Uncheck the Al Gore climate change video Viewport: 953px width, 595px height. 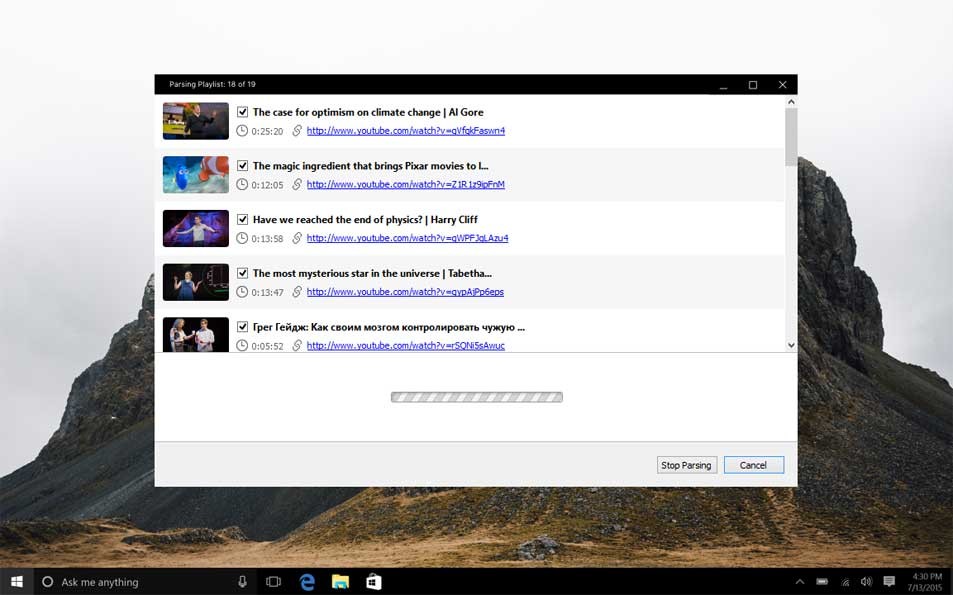point(242,111)
